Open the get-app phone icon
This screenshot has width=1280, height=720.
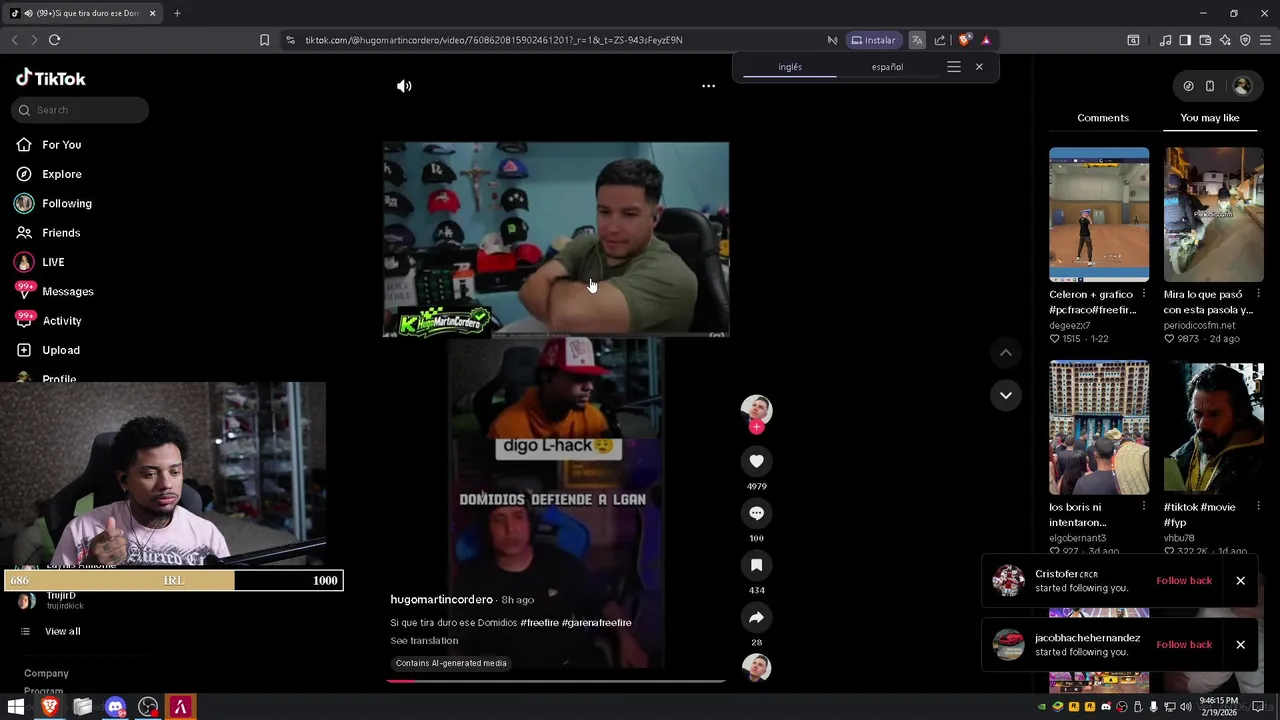point(1210,86)
